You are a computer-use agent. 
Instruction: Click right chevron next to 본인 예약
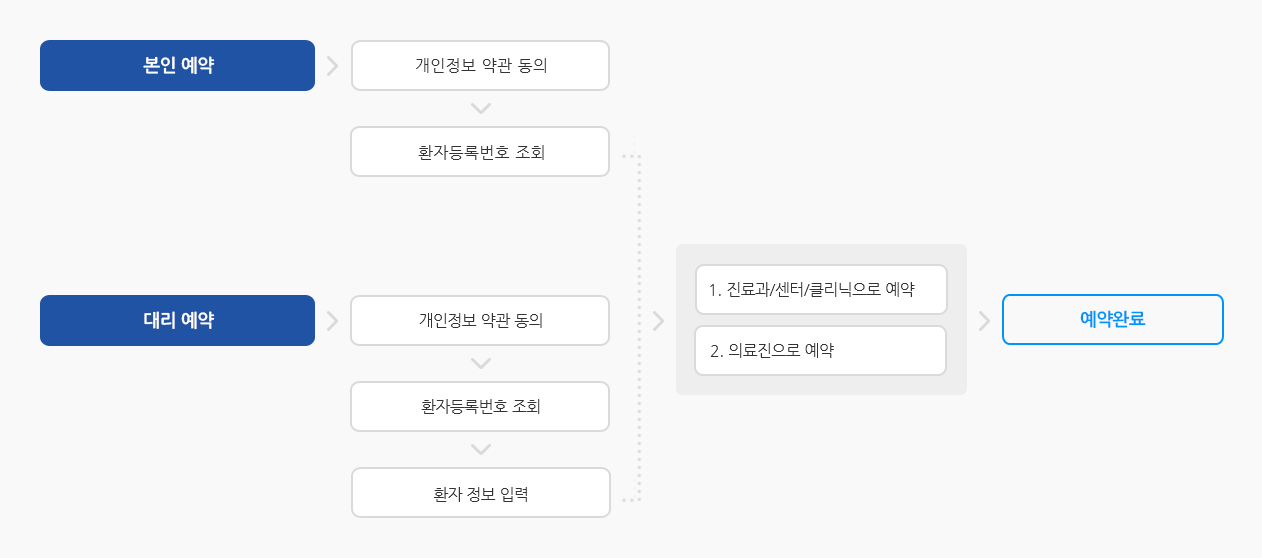[332, 66]
